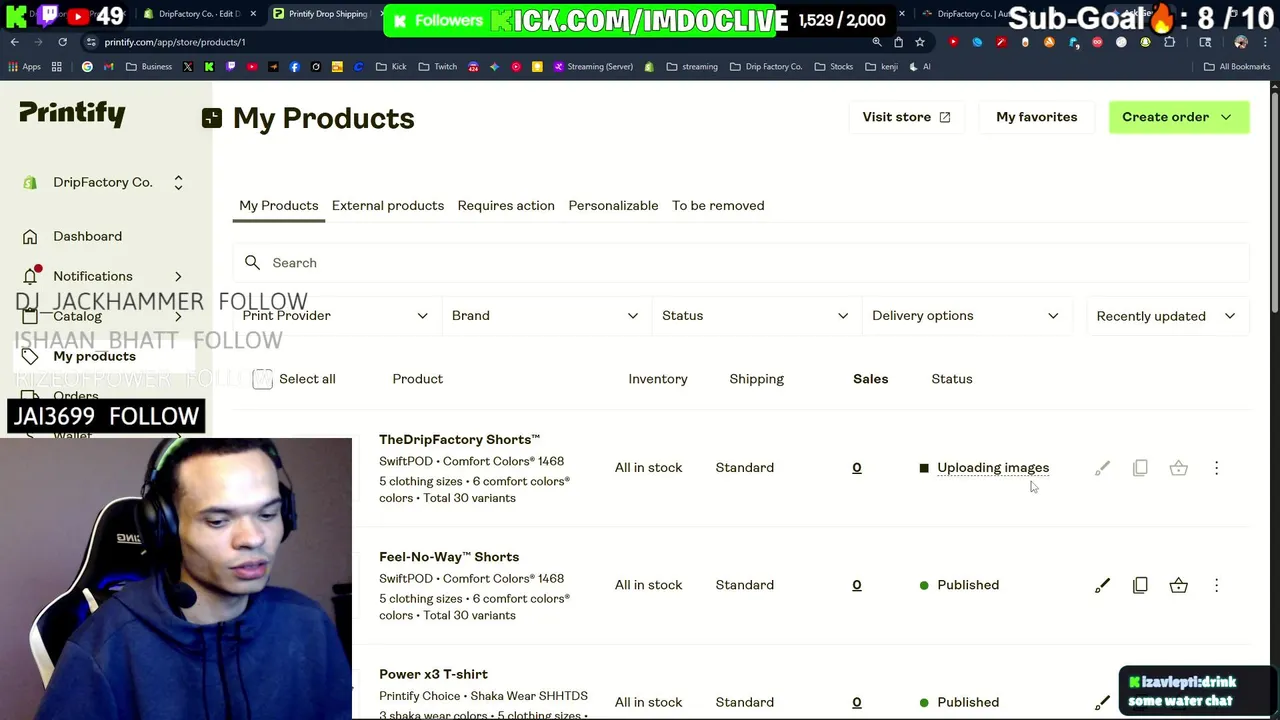Image resolution: width=1280 pixels, height=720 pixels.
Task: Open the Streaming (Server) bookmark
Action: point(592,67)
